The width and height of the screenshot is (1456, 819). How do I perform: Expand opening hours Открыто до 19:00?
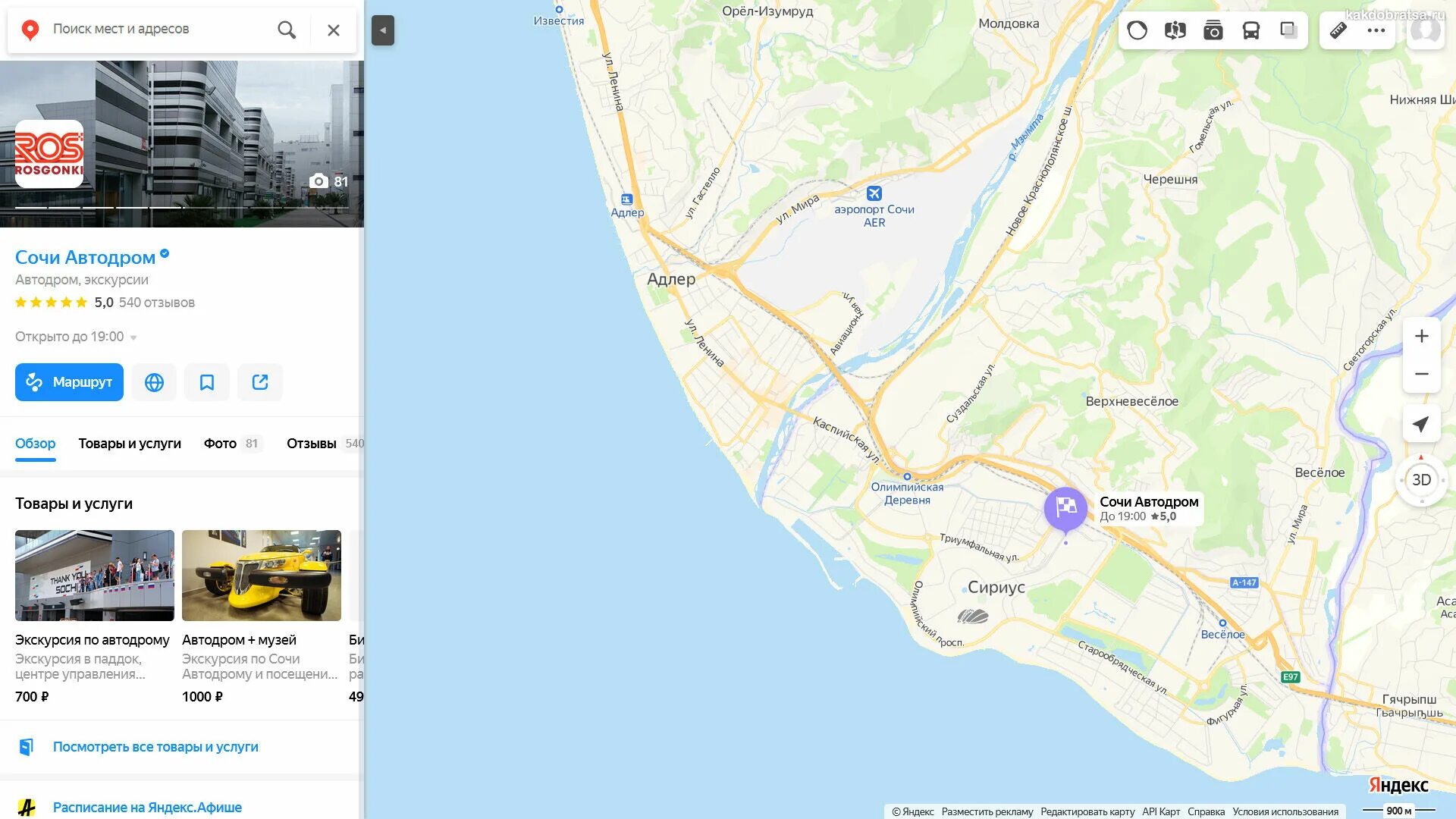click(76, 337)
